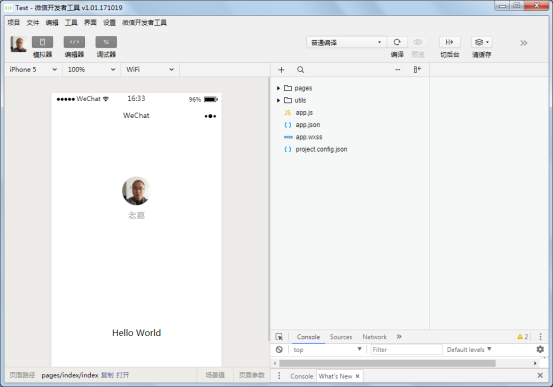Image resolution: width=553 pixels, height=387 pixels.
Task: Open the 项目 menu
Action: tap(14, 23)
